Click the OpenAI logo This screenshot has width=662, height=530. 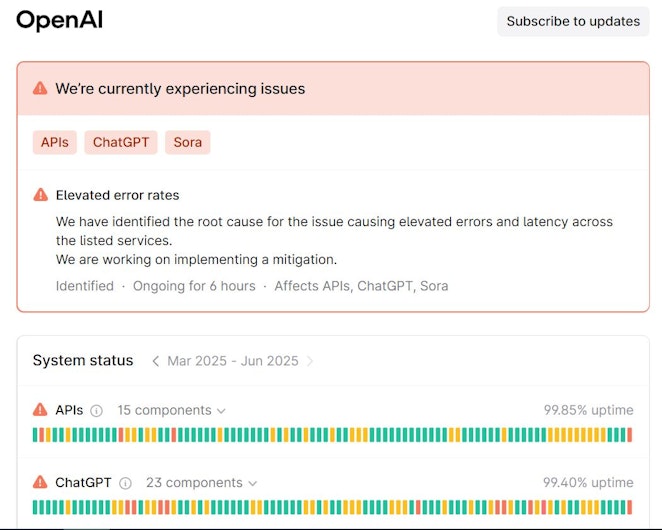point(60,20)
